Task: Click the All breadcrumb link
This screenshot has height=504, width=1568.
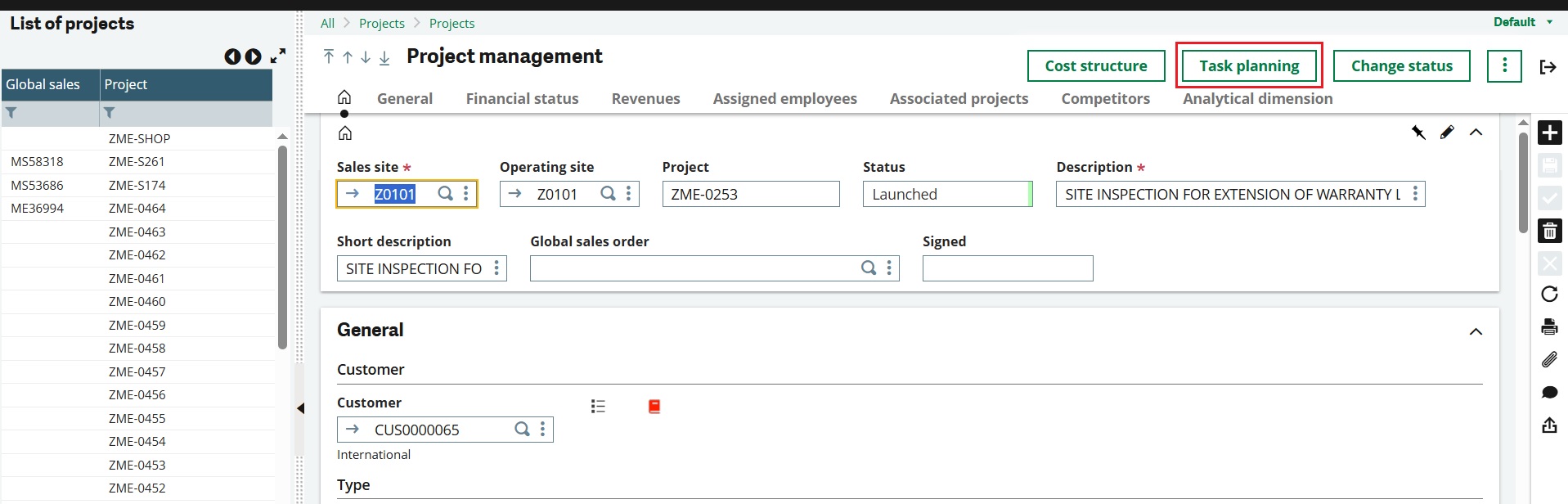Action: pyautogui.click(x=327, y=23)
